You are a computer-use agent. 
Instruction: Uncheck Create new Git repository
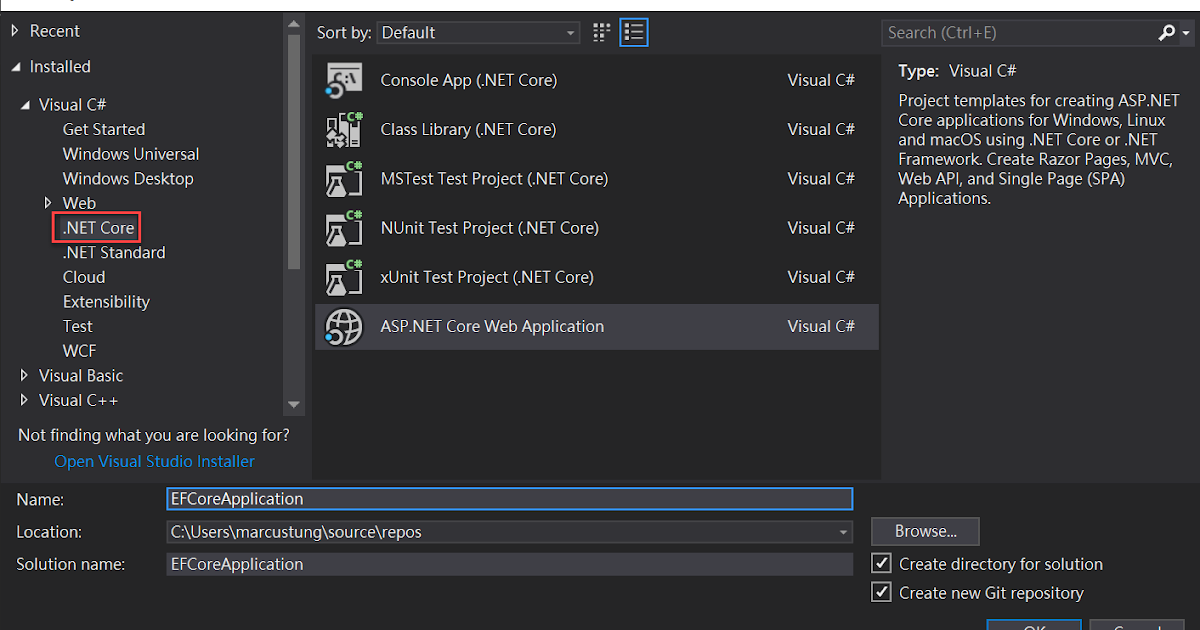(x=882, y=593)
